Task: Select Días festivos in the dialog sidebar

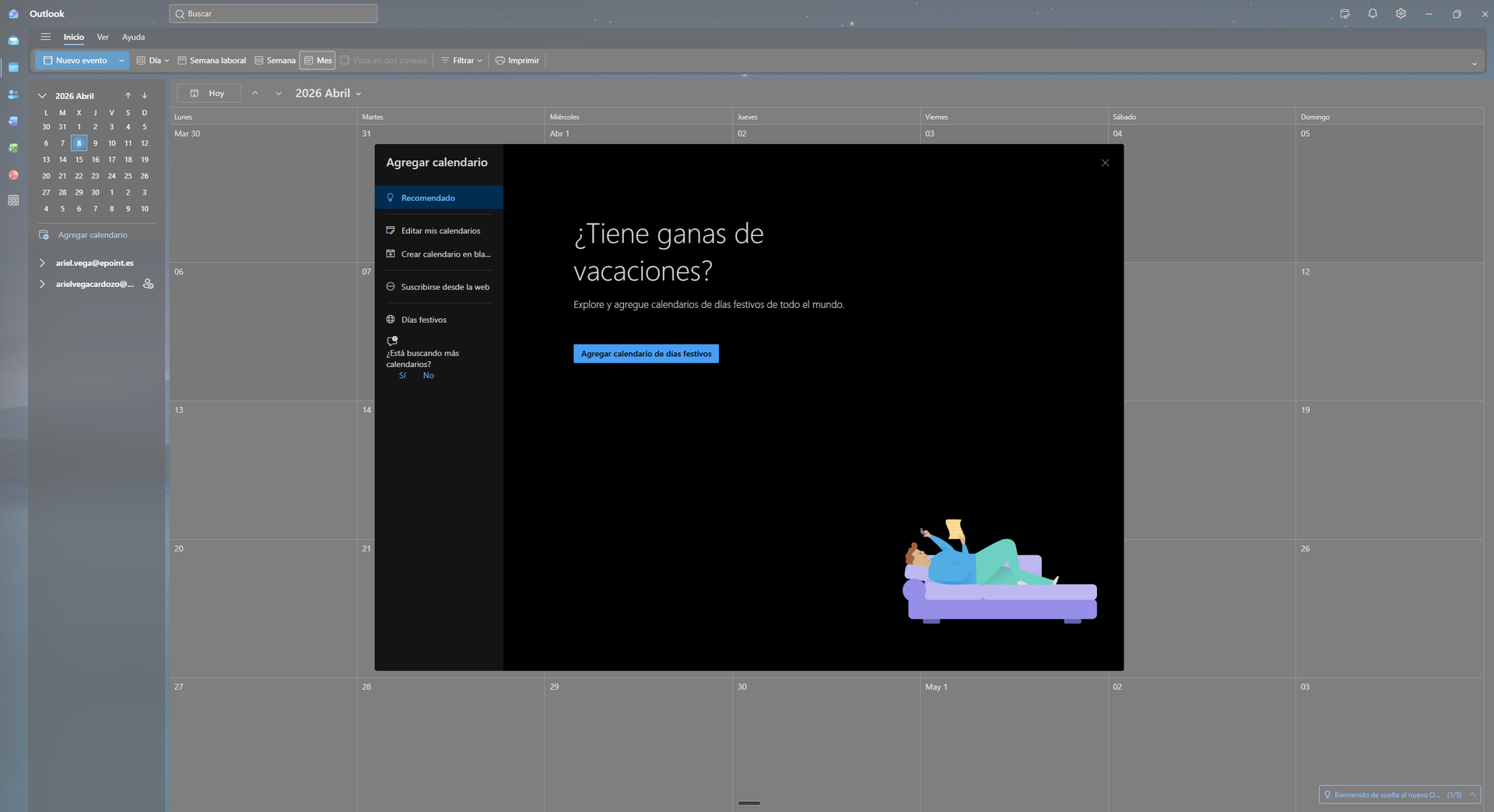Action: click(x=423, y=320)
